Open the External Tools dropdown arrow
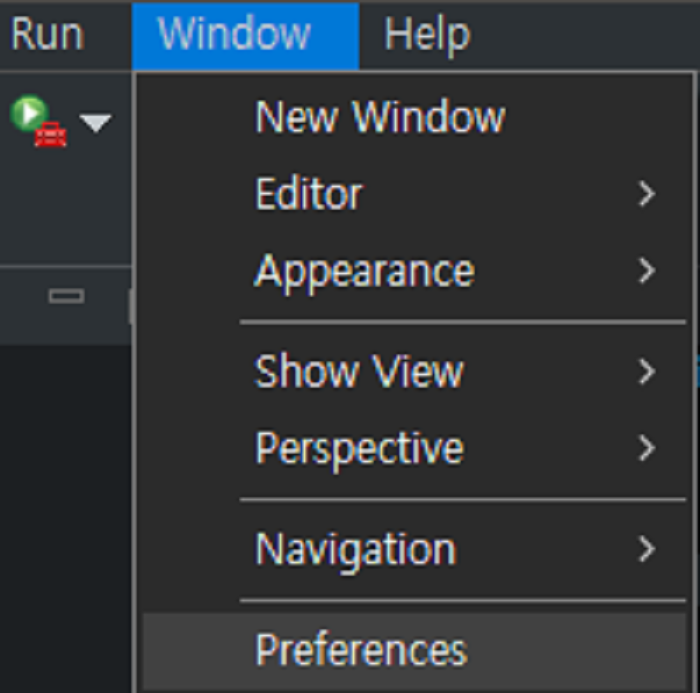The image size is (700, 693). (96, 123)
